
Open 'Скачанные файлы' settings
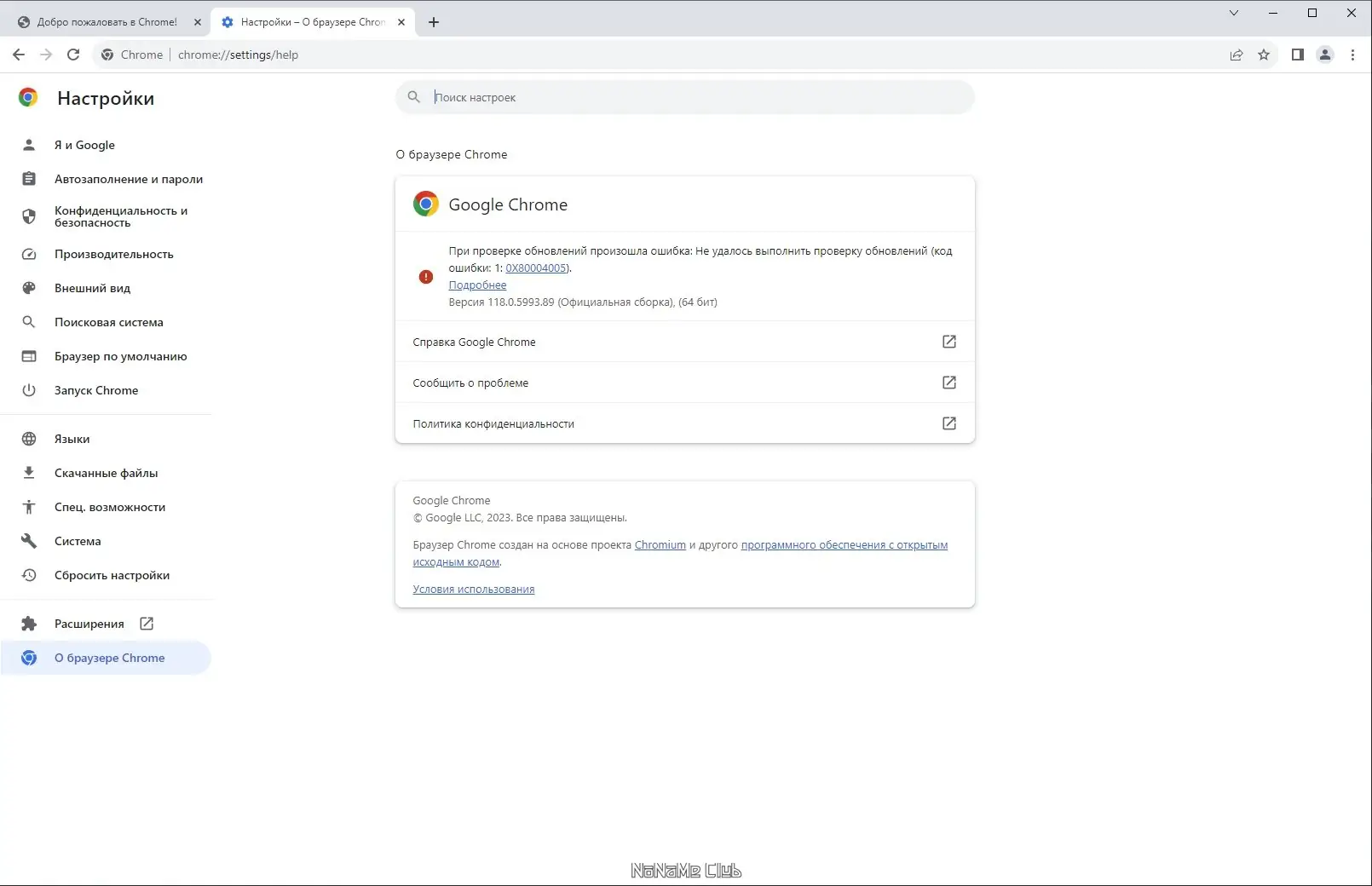(106, 473)
